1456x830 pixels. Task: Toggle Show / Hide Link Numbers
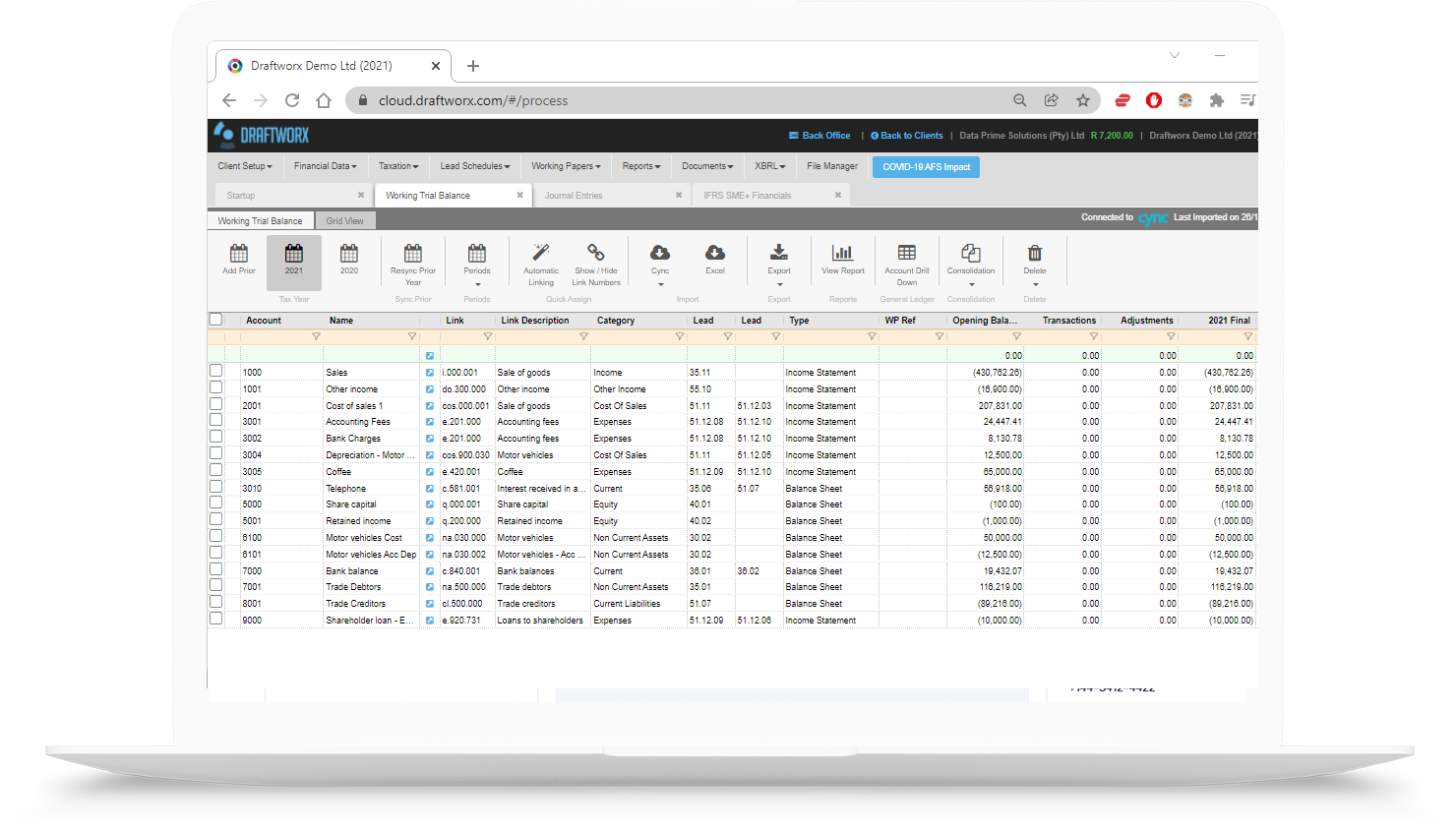(596, 253)
